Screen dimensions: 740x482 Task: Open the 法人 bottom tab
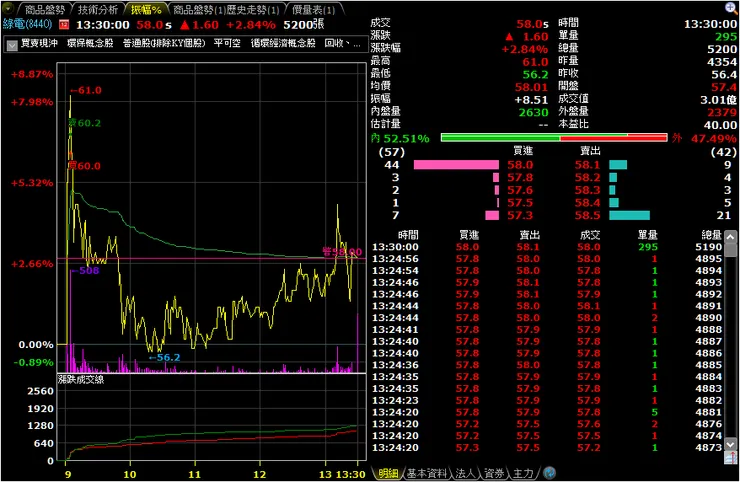coord(465,473)
